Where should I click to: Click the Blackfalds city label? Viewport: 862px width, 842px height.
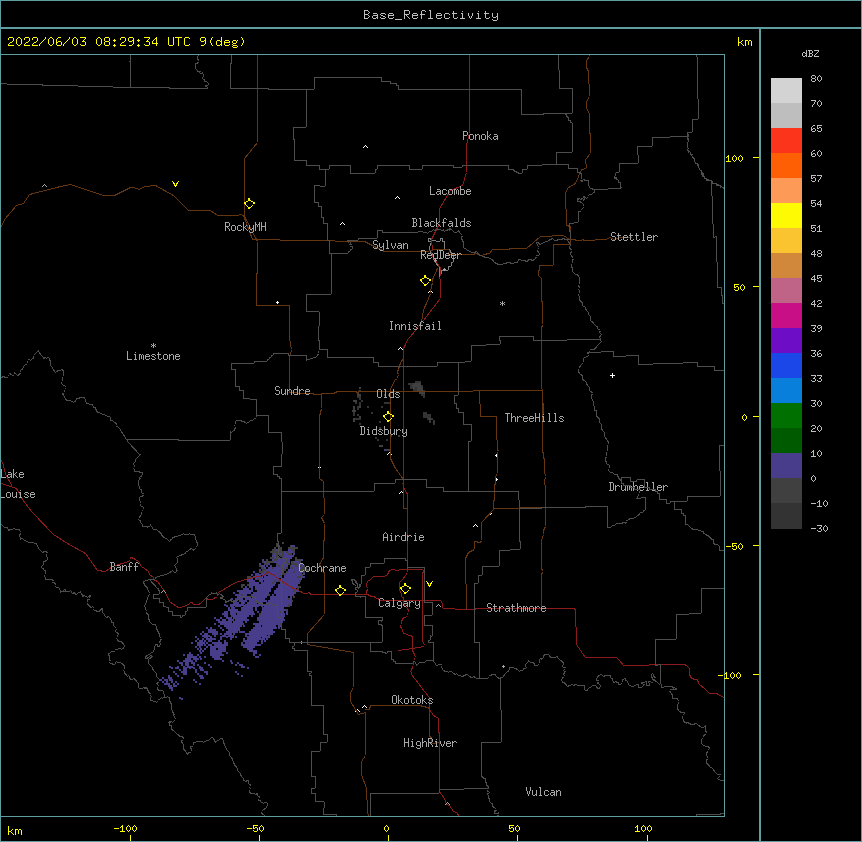441,223
